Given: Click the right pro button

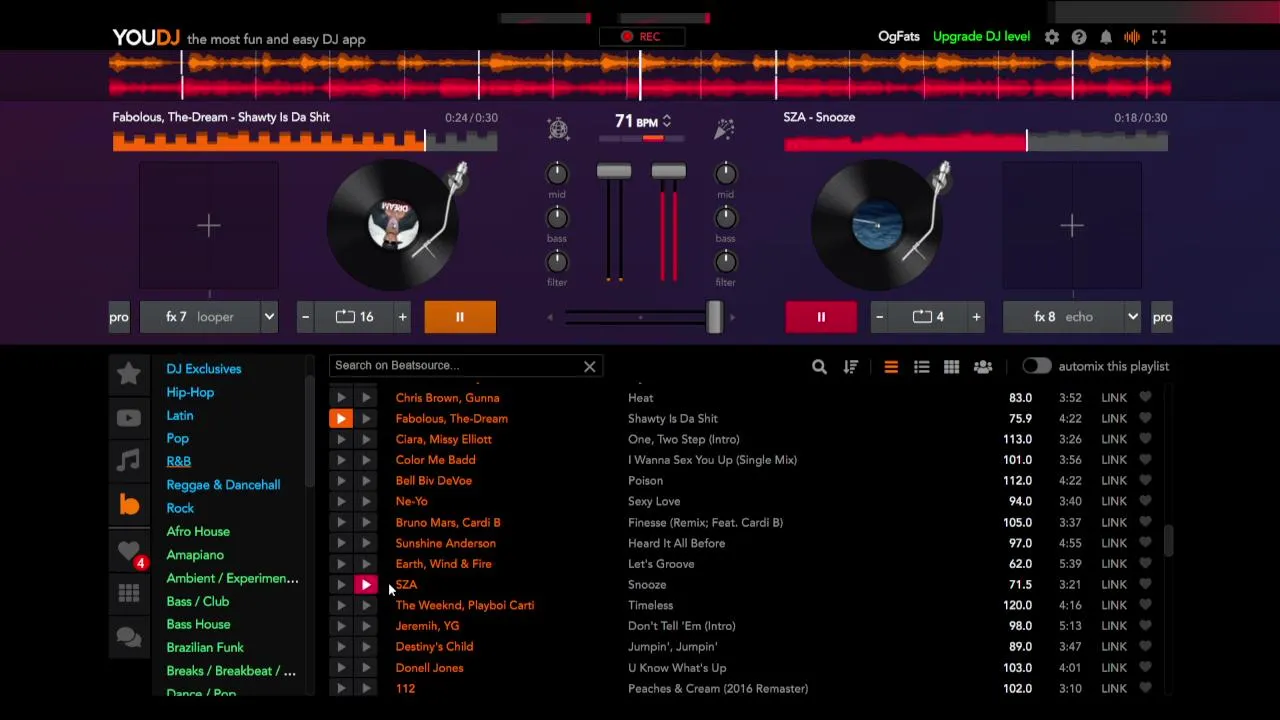Looking at the screenshot, I should (1162, 317).
